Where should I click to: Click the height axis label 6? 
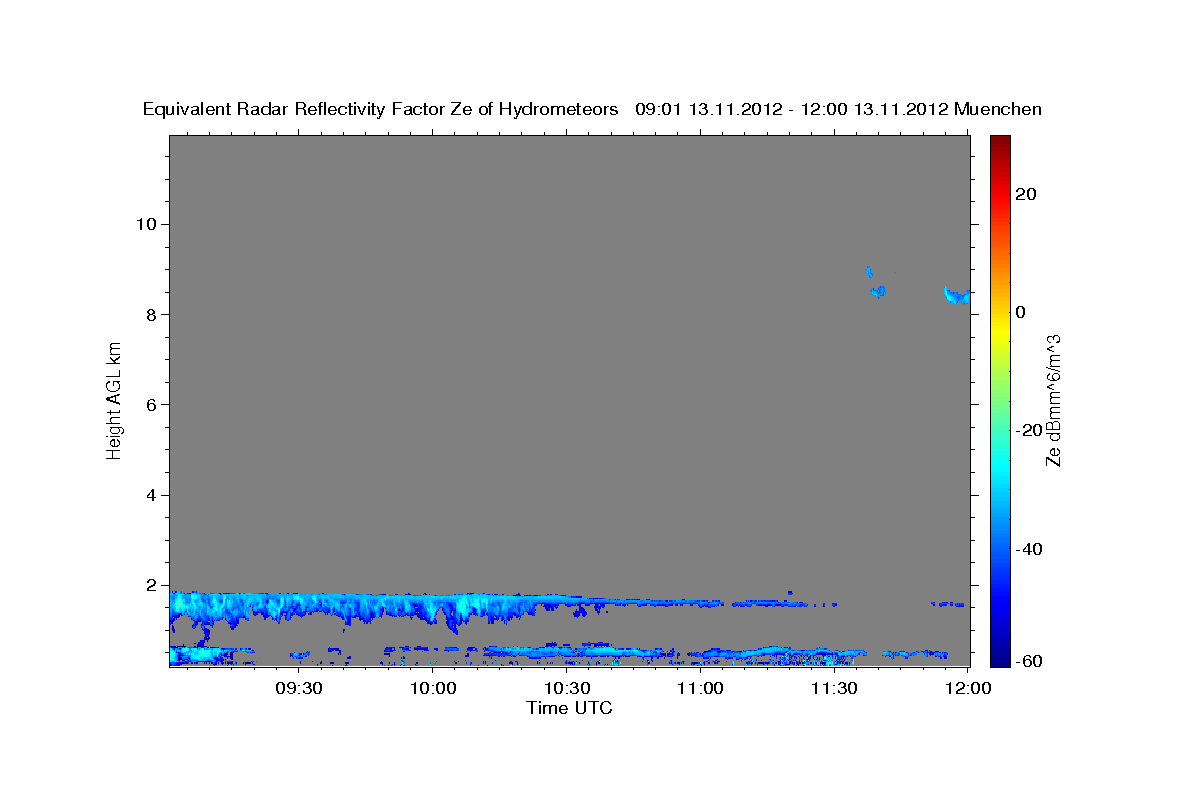point(152,405)
